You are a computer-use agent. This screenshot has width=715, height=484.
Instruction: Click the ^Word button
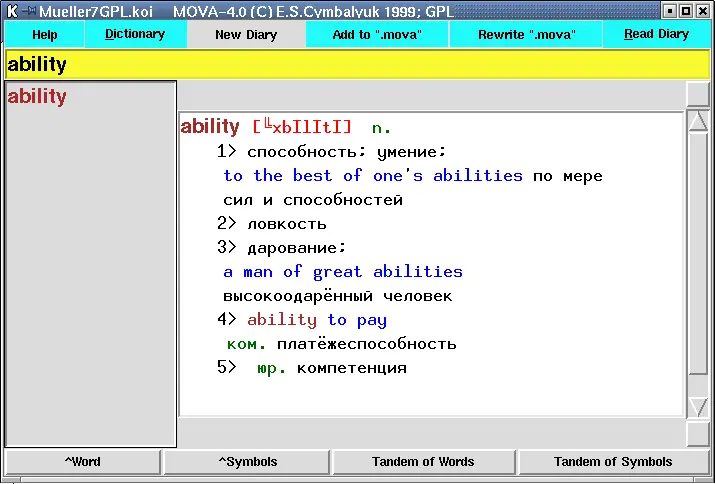[82, 462]
